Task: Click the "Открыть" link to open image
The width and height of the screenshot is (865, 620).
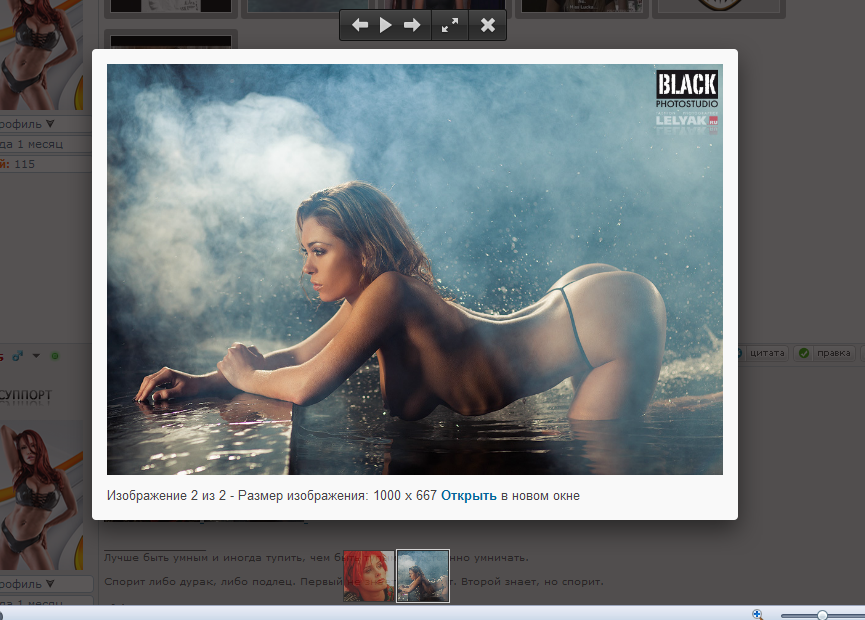Action: (468, 495)
